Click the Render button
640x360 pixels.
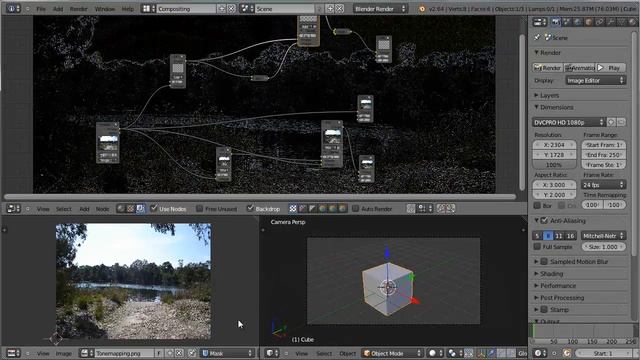[x=548, y=68]
